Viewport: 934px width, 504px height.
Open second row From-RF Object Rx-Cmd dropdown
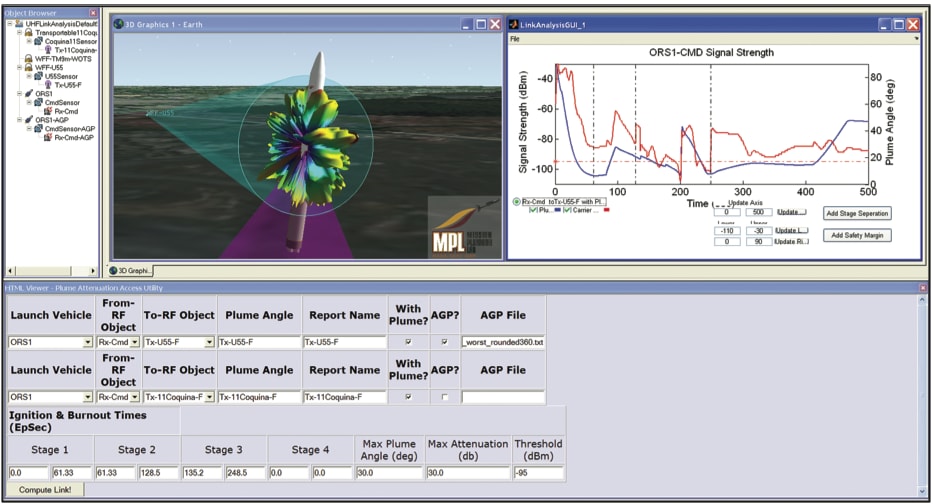click(x=135, y=397)
